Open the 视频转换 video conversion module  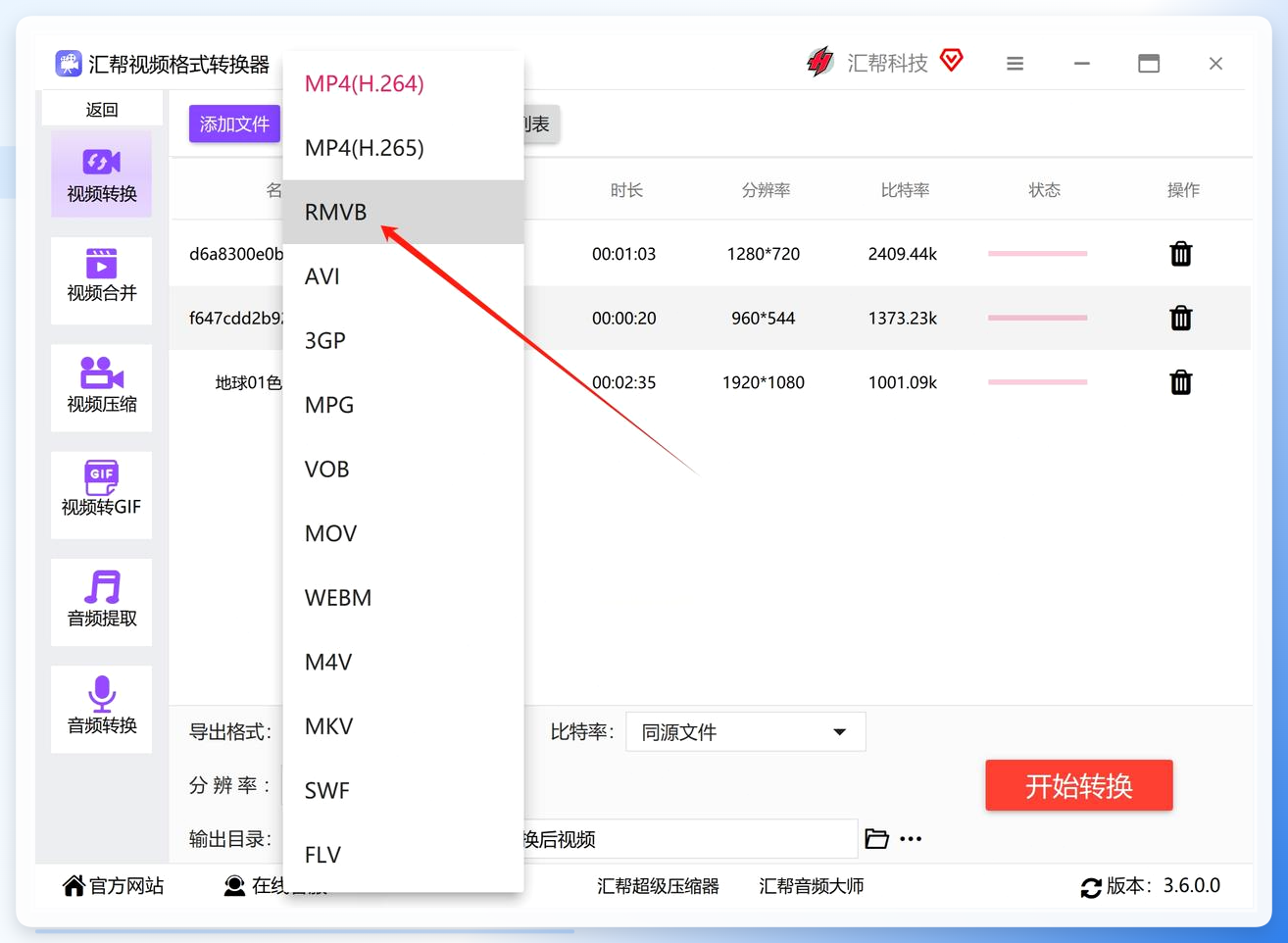click(102, 174)
